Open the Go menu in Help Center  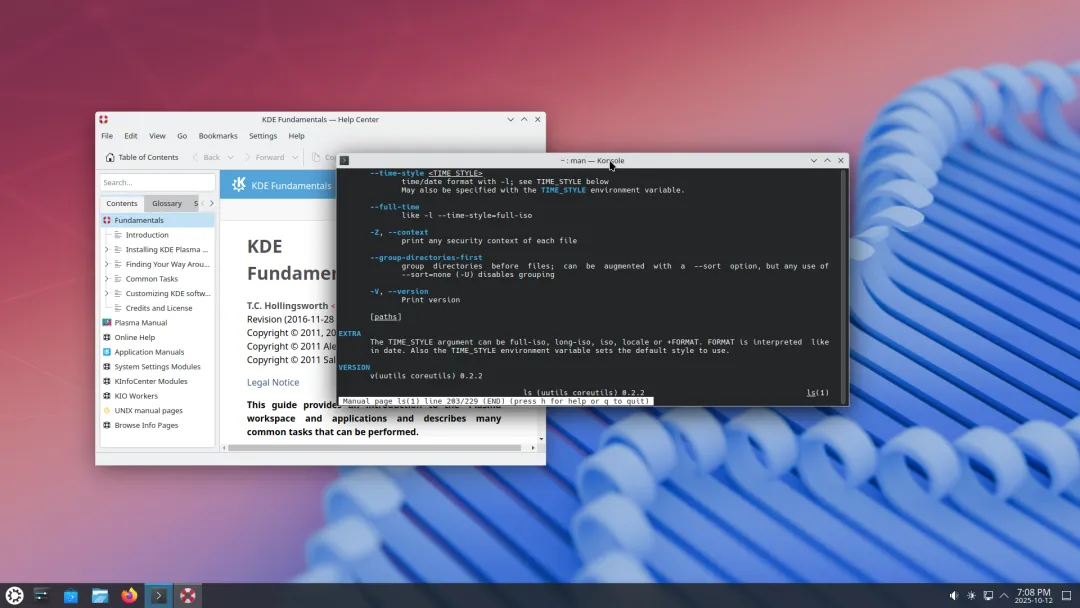click(x=182, y=136)
